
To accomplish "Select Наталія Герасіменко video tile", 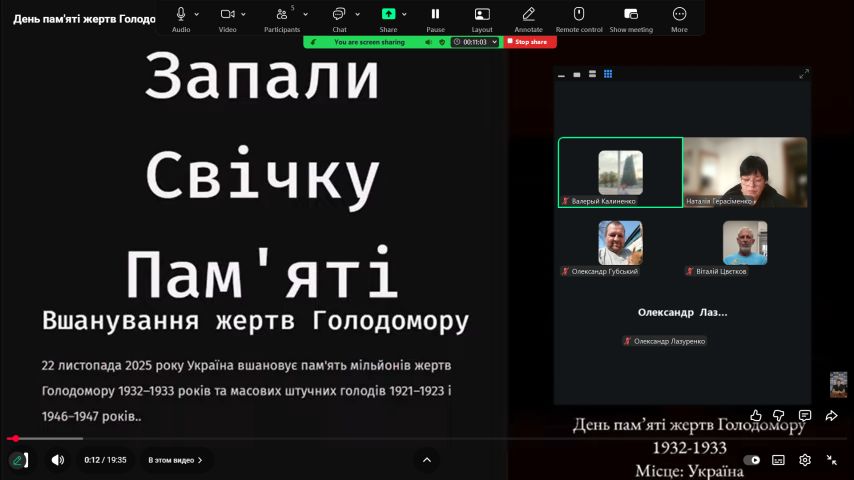I will point(744,172).
